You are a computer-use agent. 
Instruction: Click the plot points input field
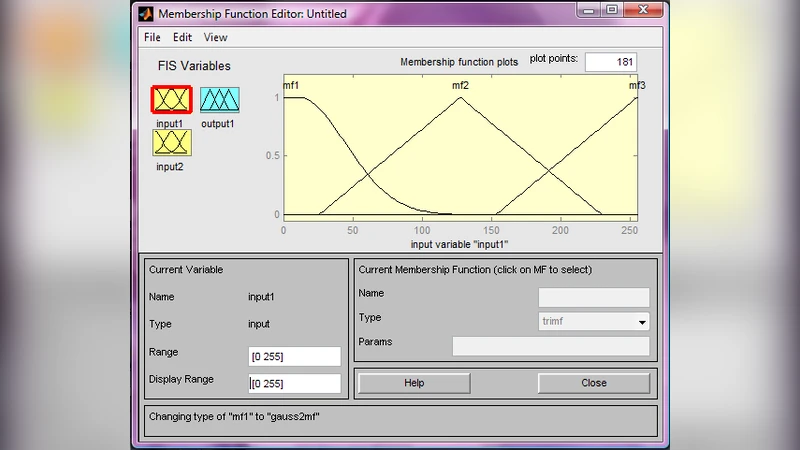pyautogui.click(x=617, y=62)
